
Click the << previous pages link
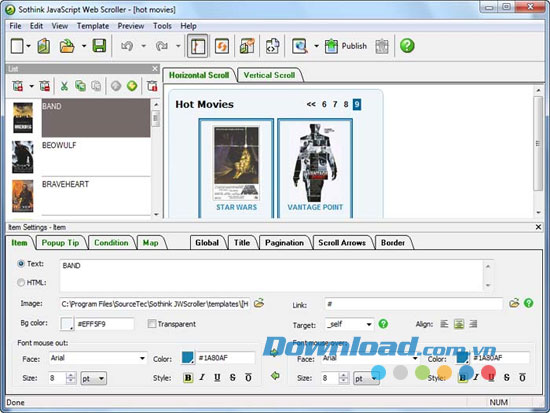pos(311,104)
